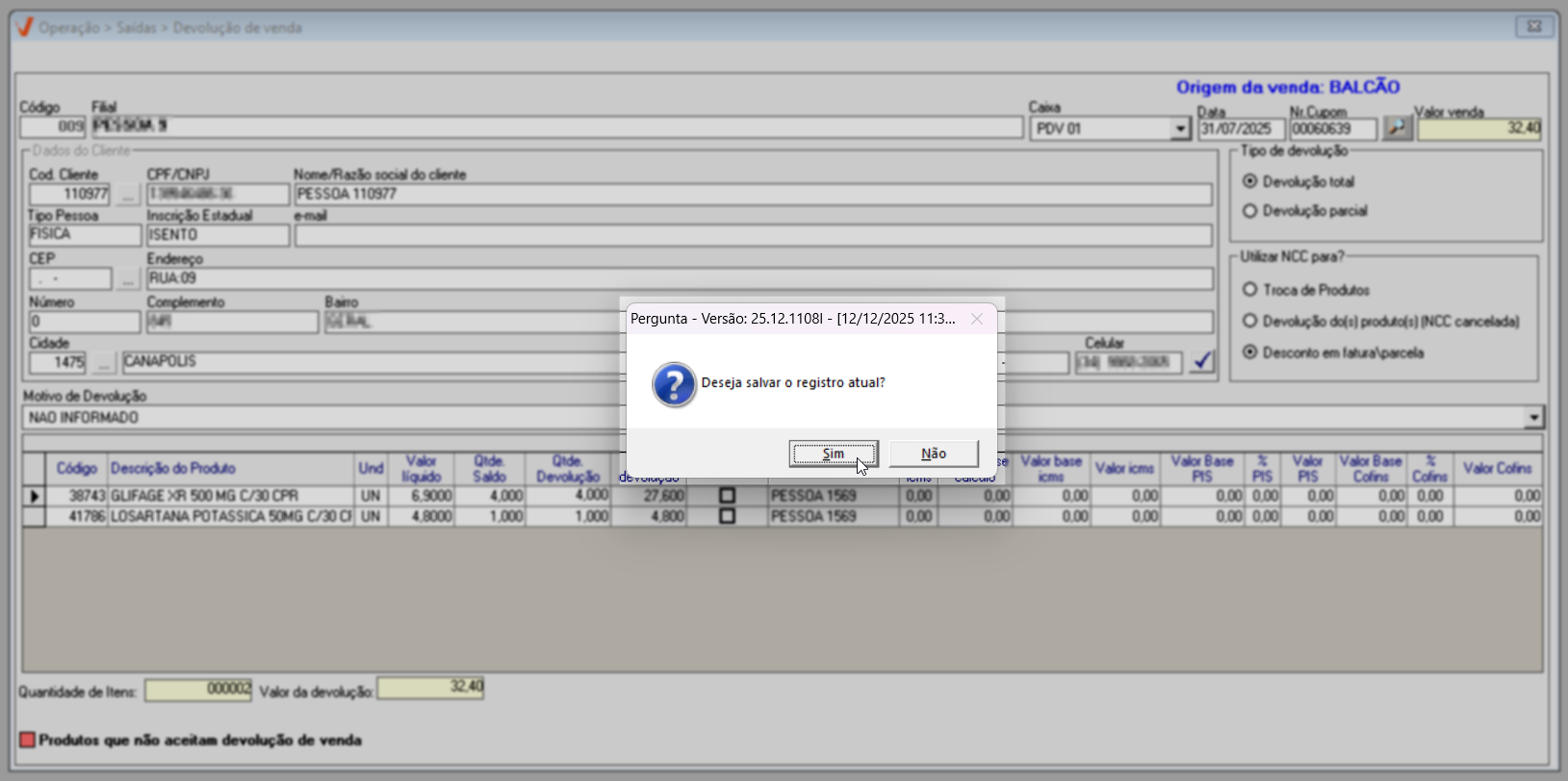Click the Qtde. Saldo column header

(490, 469)
